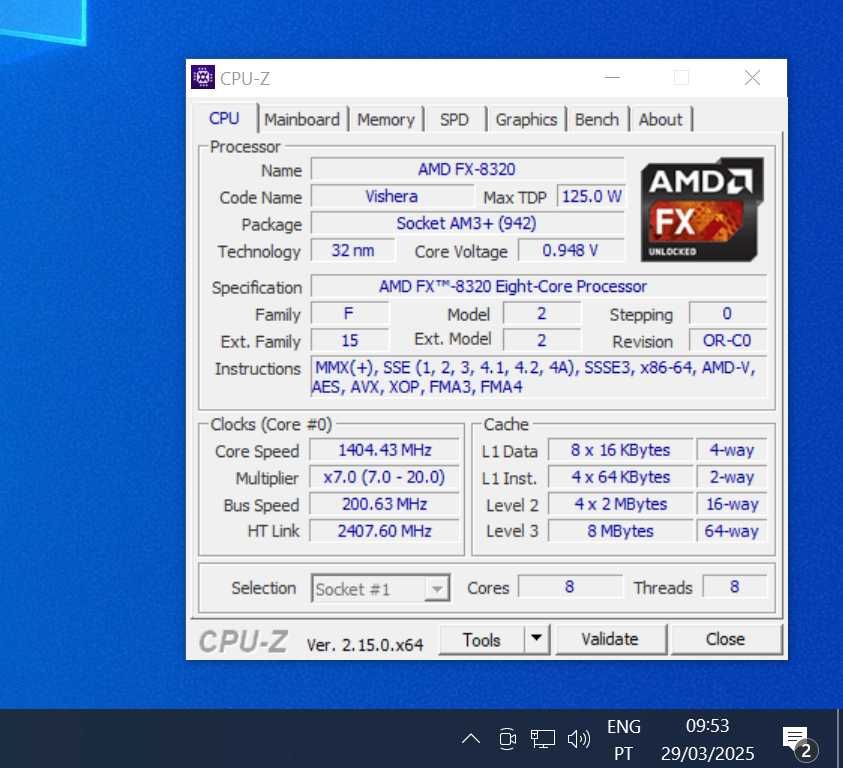
Task: Click the Code Name value Vishera
Action: tap(391, 196)
